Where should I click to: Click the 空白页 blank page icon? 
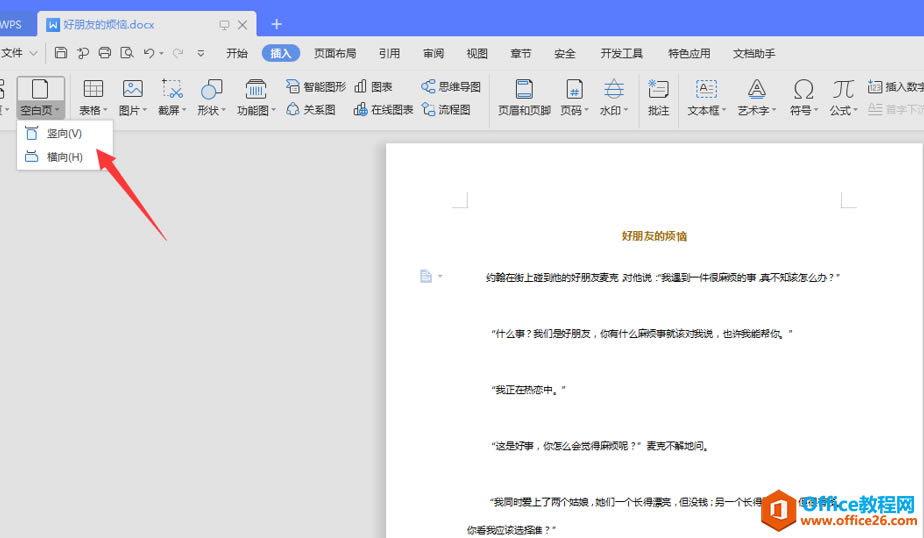(40, 90)
